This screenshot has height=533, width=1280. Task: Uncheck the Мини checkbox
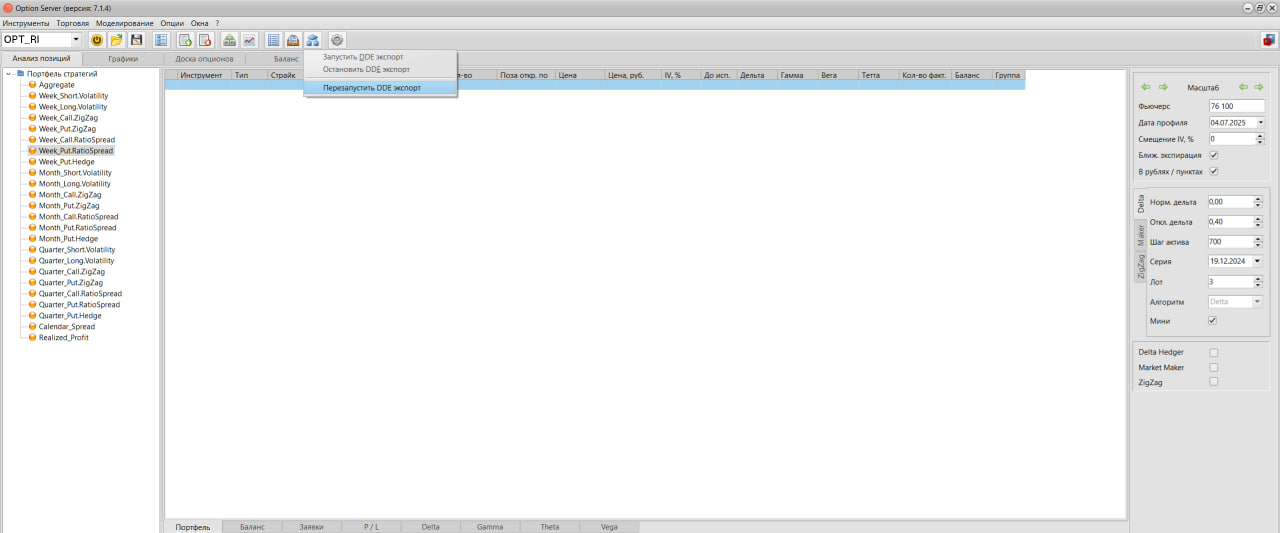coord(1212,321)
